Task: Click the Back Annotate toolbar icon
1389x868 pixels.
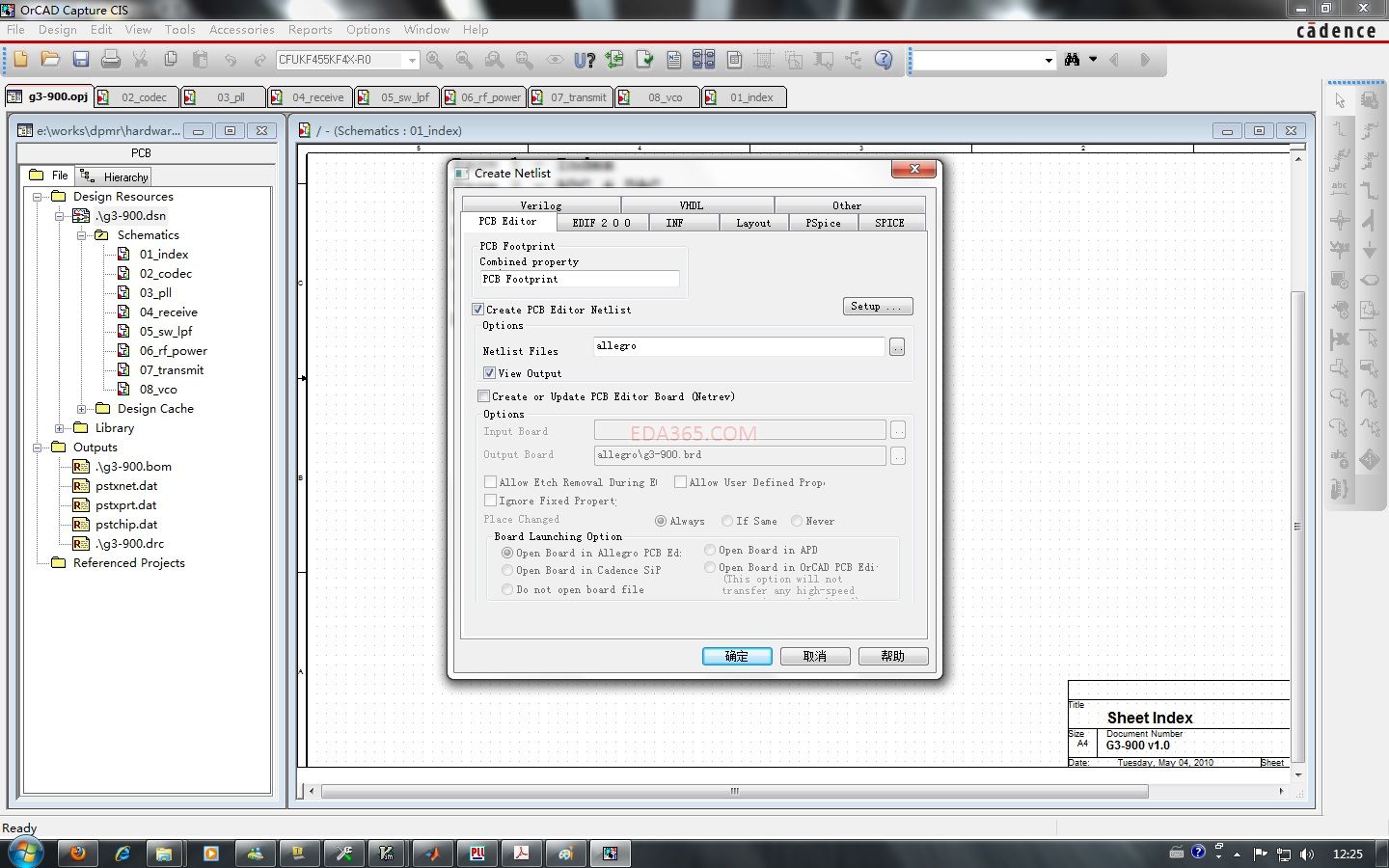Action: click(x=614, y=60)
